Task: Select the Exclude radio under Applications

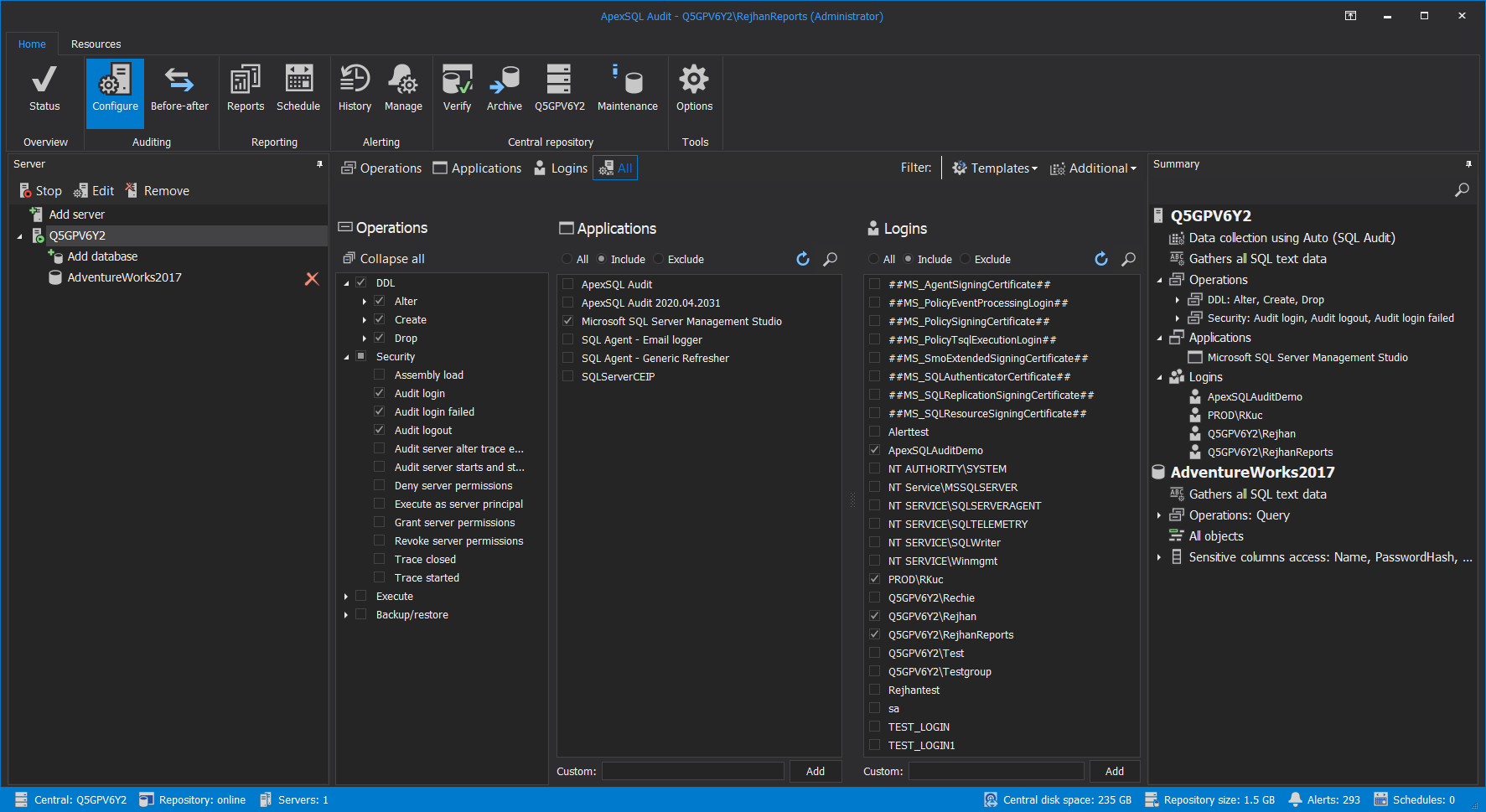Action: pyautogui.click(x=658, y=259)
